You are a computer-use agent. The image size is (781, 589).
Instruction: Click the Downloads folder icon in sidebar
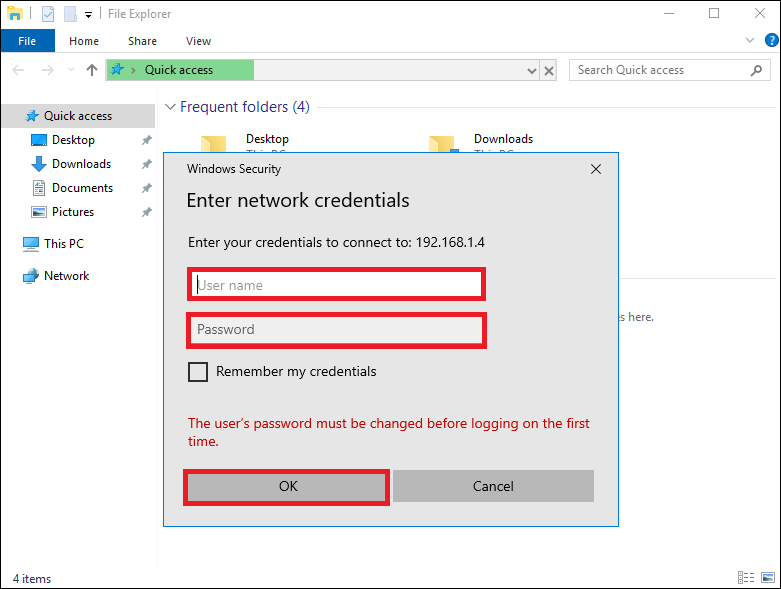pyautogui.click(x=39, y=164)
